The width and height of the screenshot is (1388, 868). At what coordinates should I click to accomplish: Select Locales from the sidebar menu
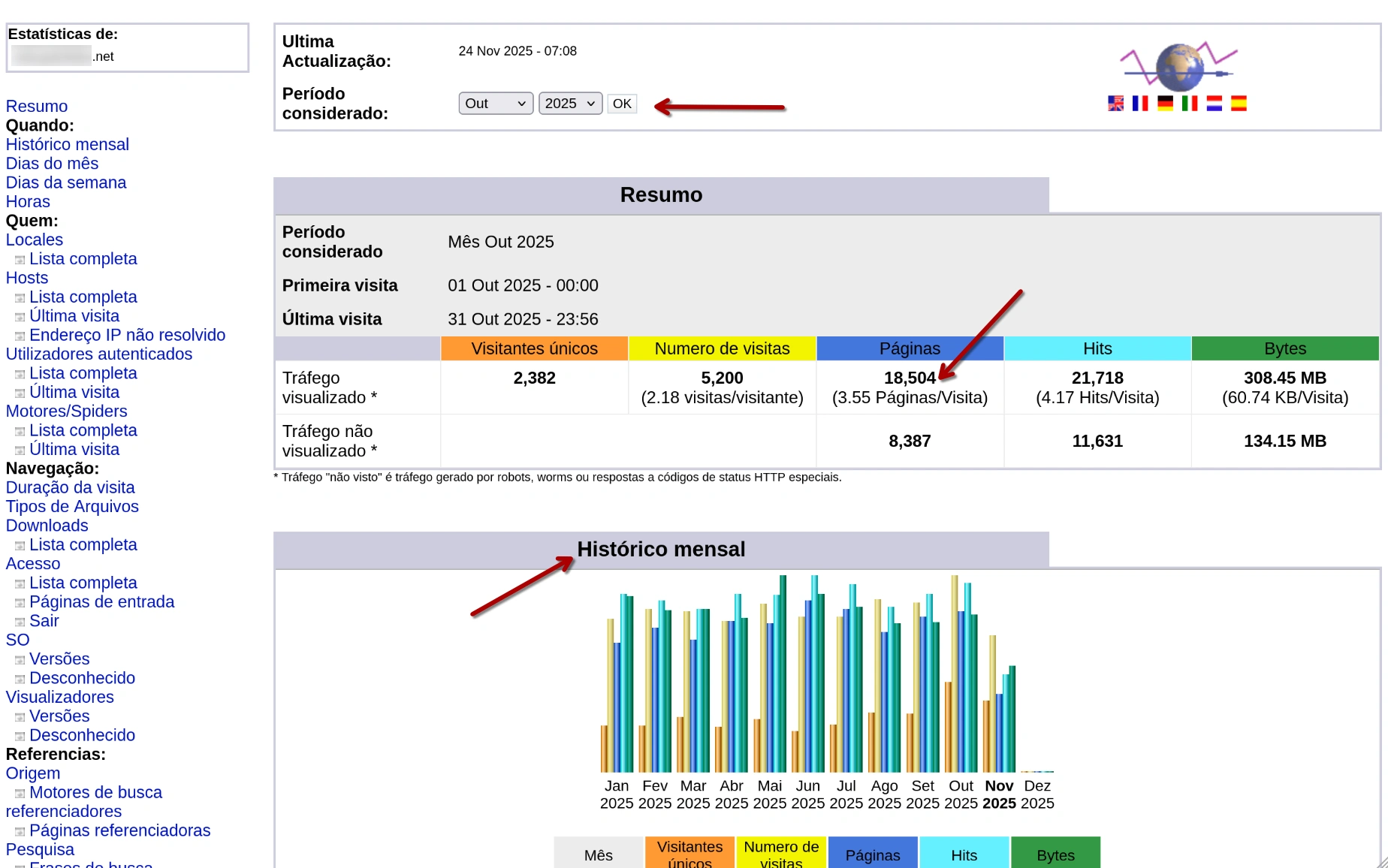(34, 240)
